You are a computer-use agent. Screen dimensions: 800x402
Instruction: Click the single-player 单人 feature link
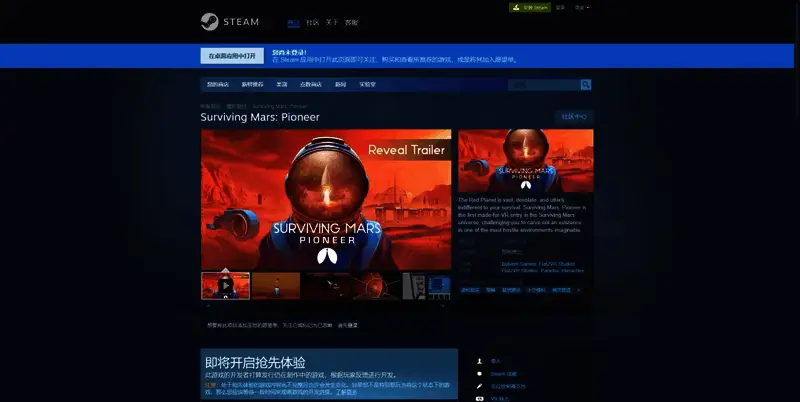495,361
